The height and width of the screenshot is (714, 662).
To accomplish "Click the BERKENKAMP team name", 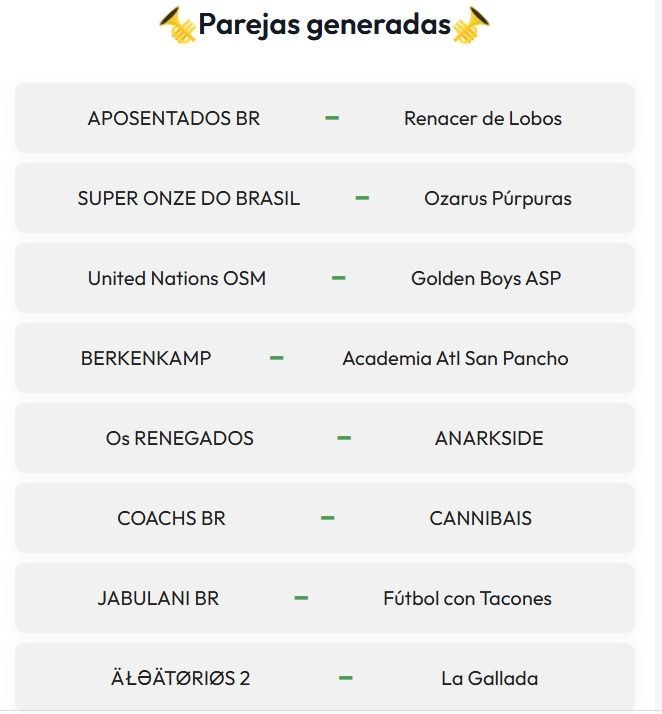I will coord(146,358).
